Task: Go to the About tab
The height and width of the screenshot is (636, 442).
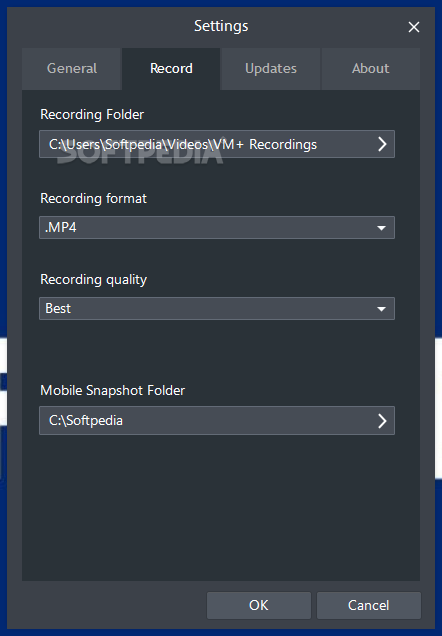Action: (x=371, y=69)
